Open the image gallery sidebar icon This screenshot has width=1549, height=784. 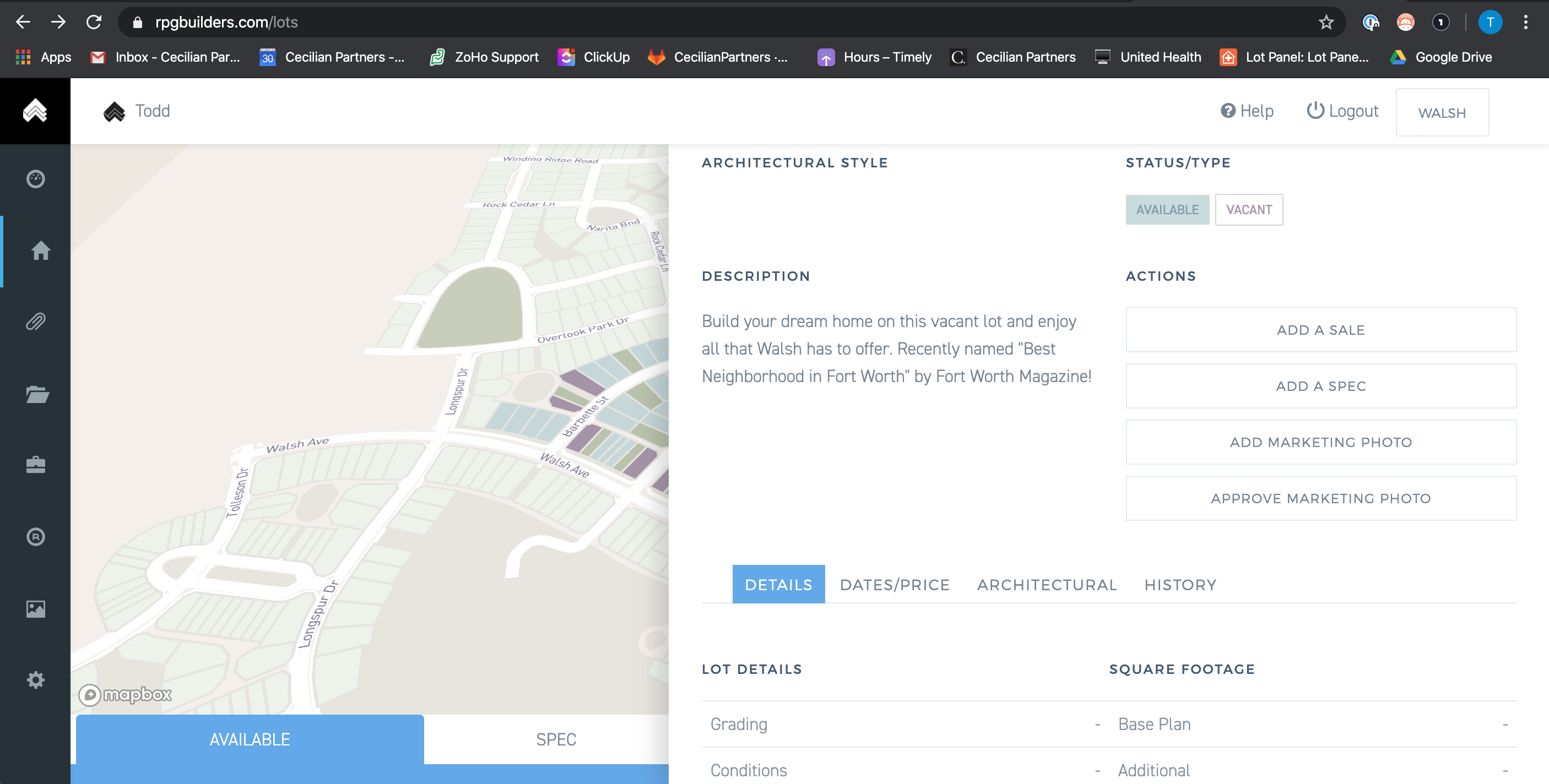pos(35,608)
